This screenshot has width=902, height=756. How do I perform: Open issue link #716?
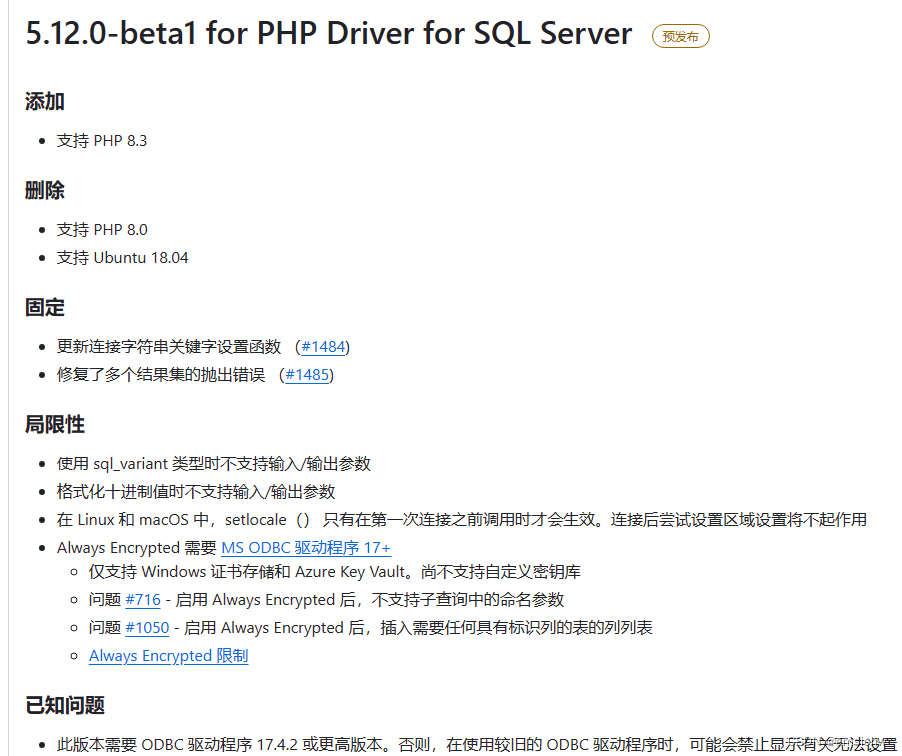click(x=143, y=600)
